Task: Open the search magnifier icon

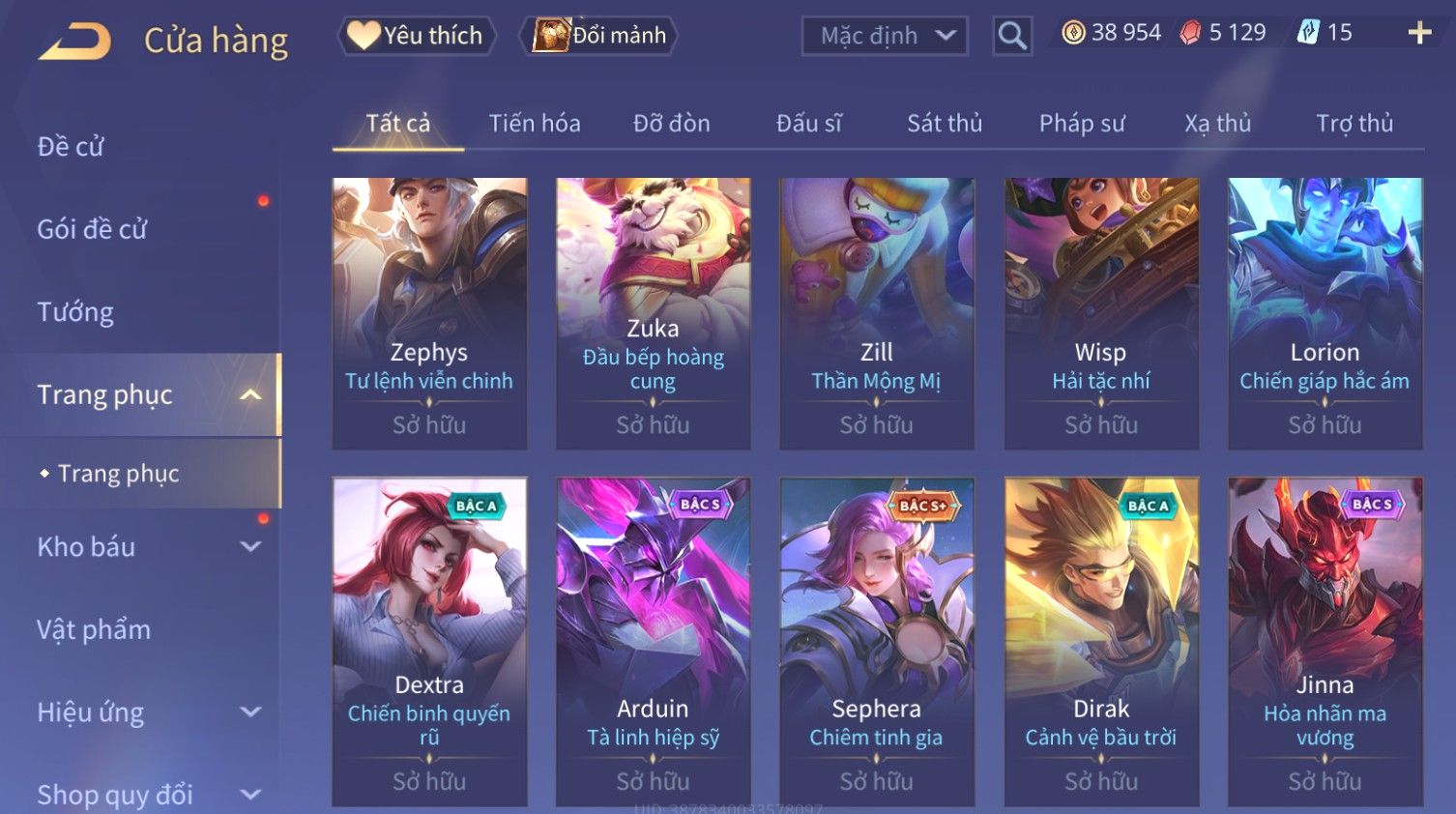Action: point(1012,36)
